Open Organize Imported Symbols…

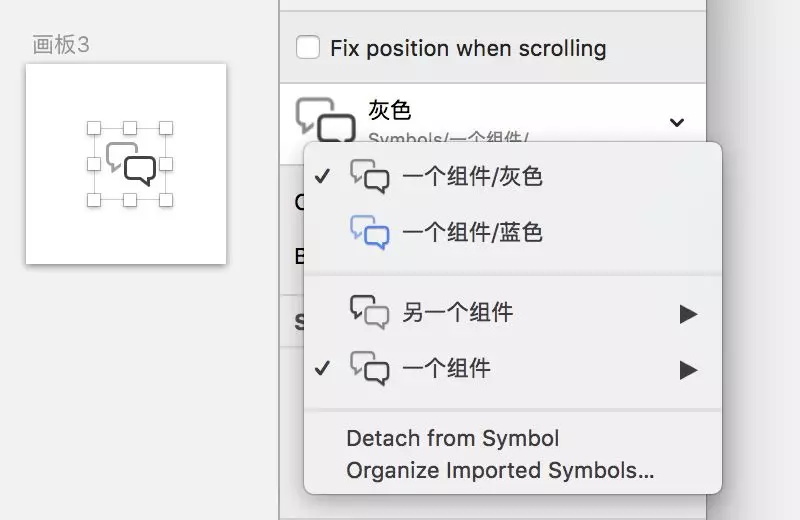coord(500,471)
